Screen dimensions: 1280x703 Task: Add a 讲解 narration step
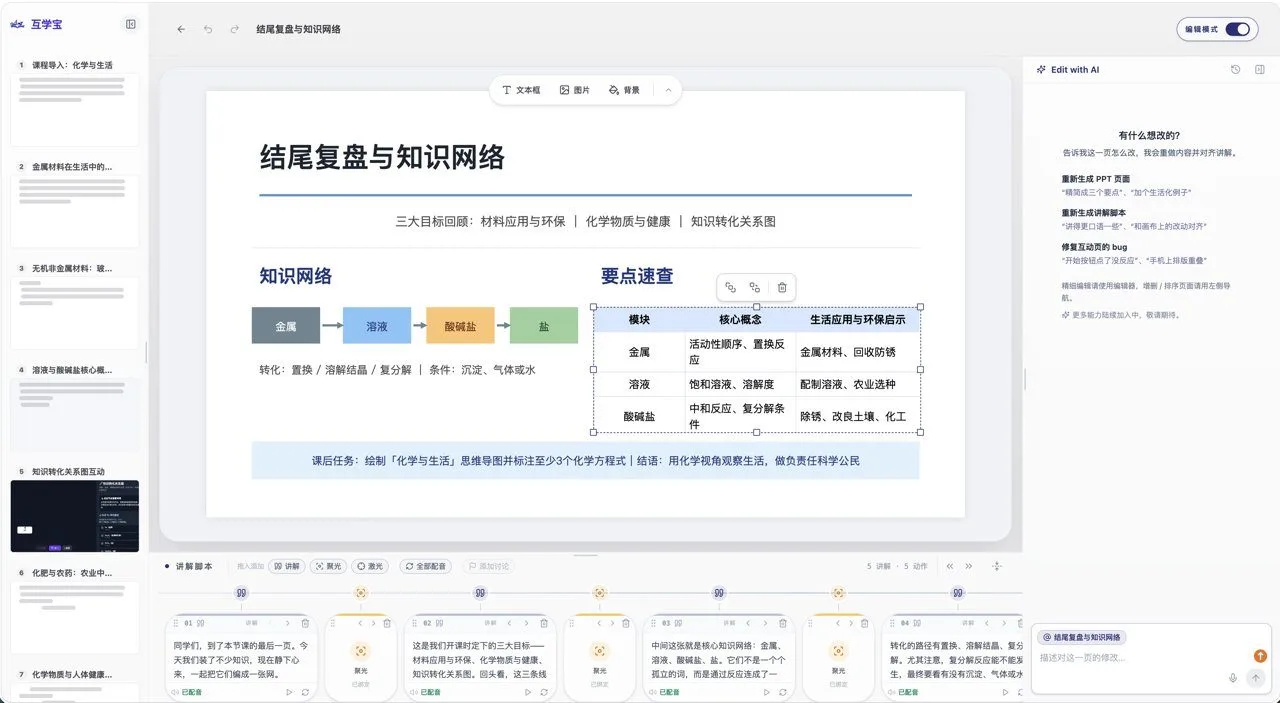287,566
